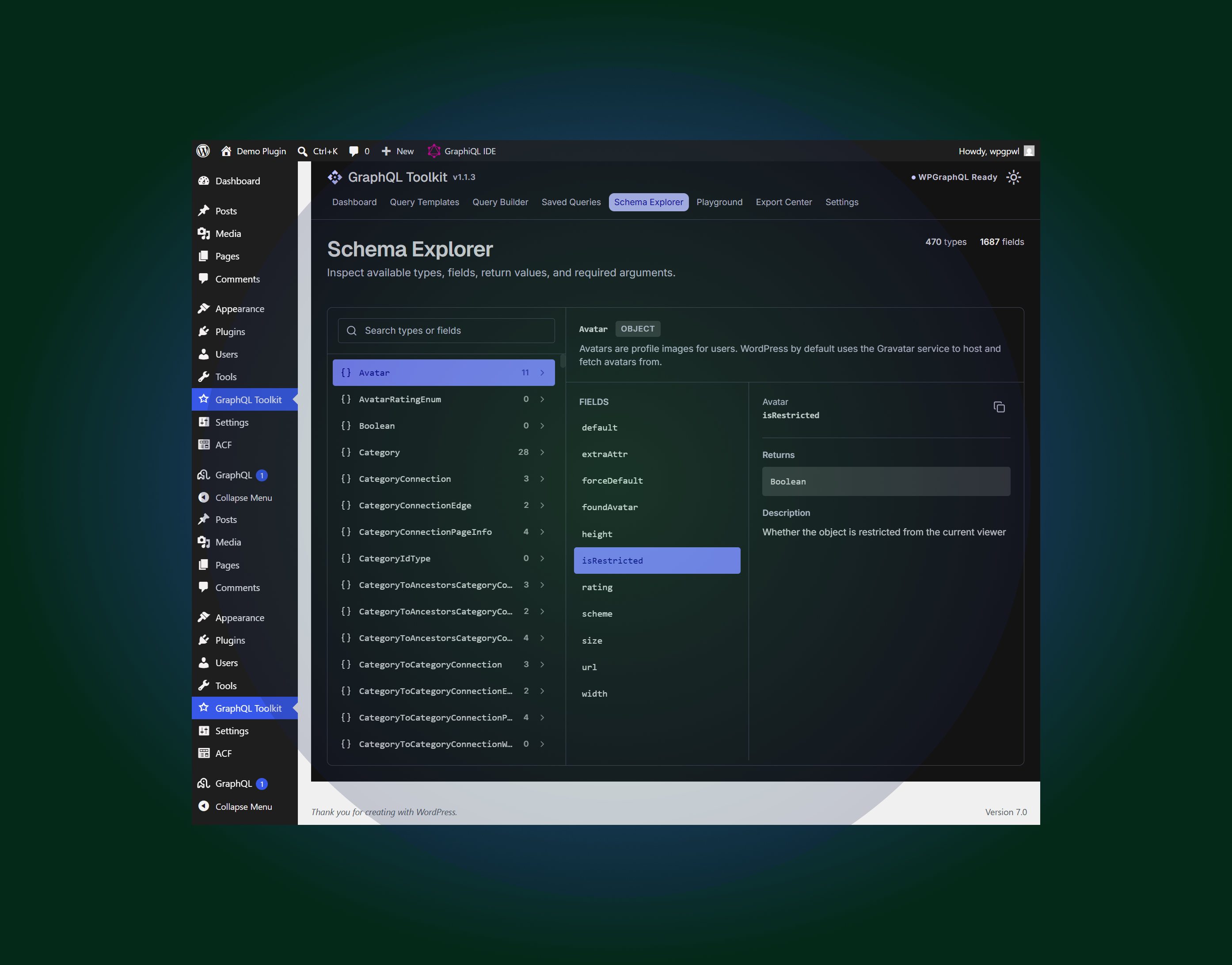Select the extraAttr field

tap(657, 454)
